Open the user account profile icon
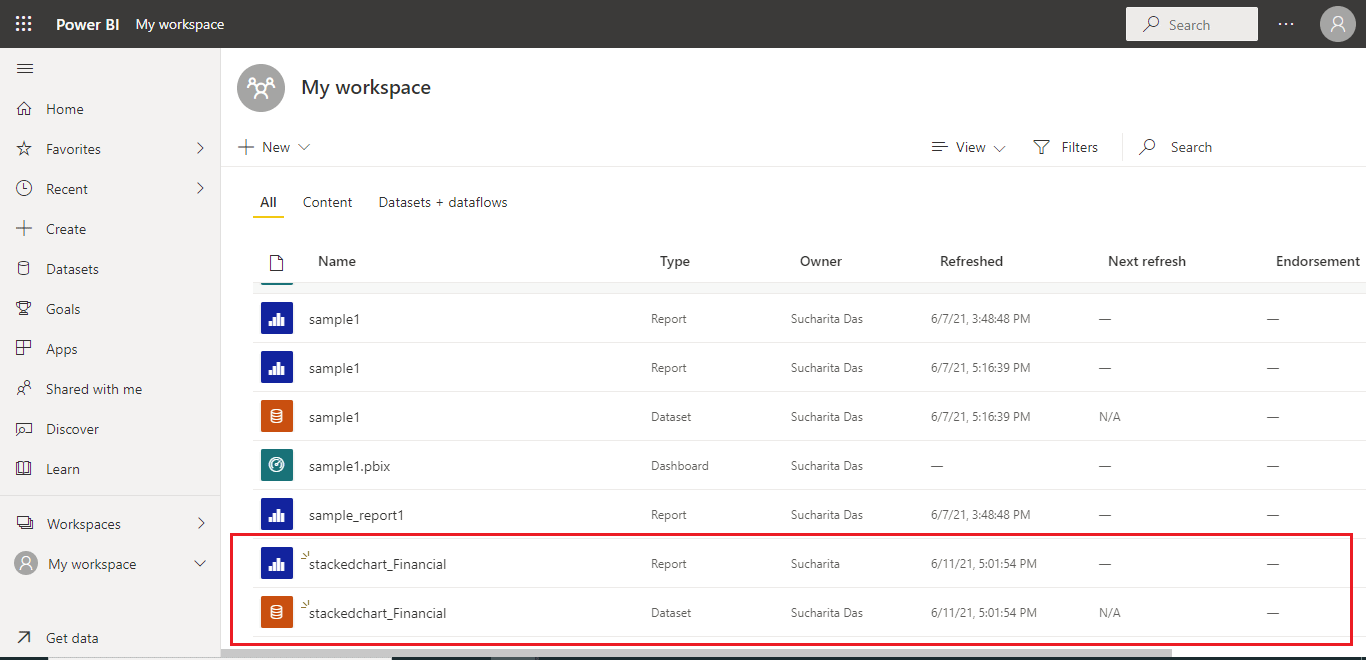This screenshot has width=1366, height=660. pyautogui.click(x=1337, y=24)
